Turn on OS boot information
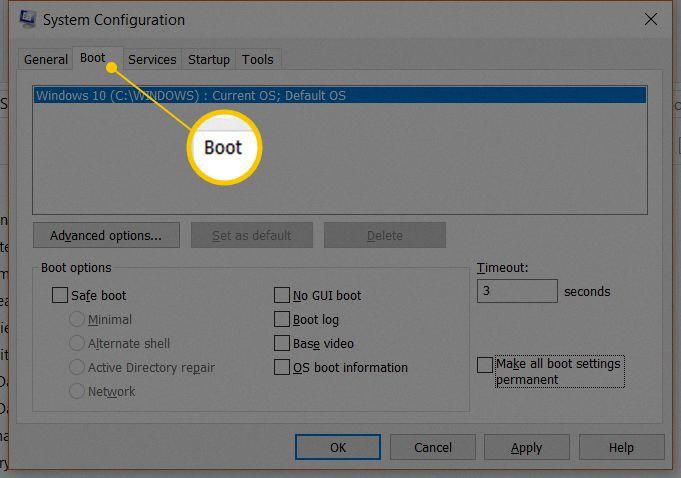Image resolution: width=681 pixels, height=478 pixels. (x=282, y=368)
